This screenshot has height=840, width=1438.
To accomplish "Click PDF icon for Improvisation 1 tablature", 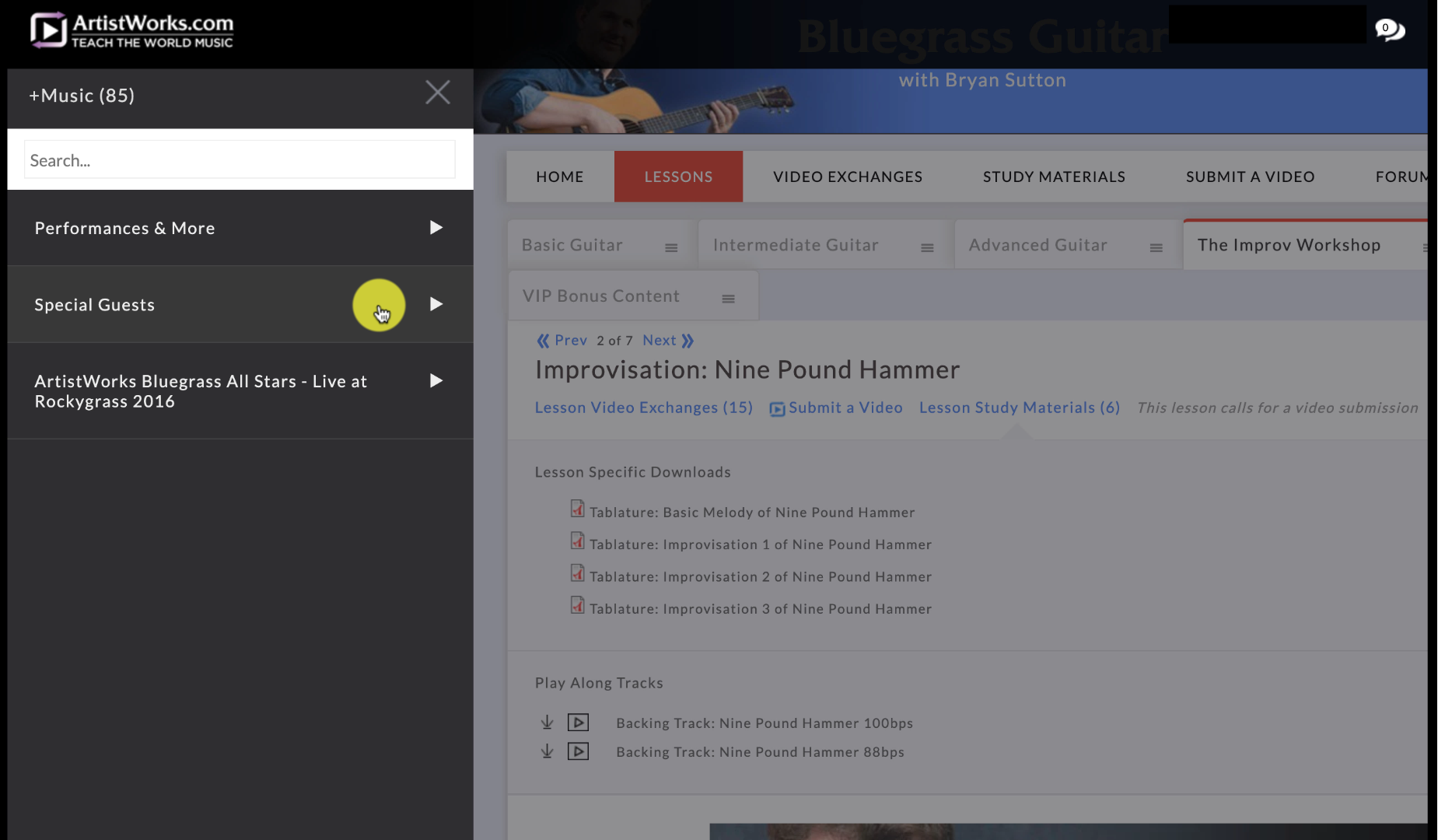I will [577, 541].
